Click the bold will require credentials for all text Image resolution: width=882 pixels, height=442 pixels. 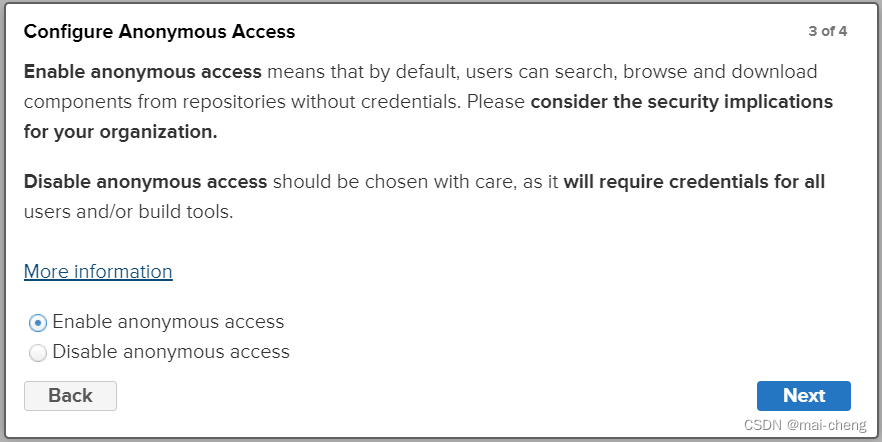[694, 182]
